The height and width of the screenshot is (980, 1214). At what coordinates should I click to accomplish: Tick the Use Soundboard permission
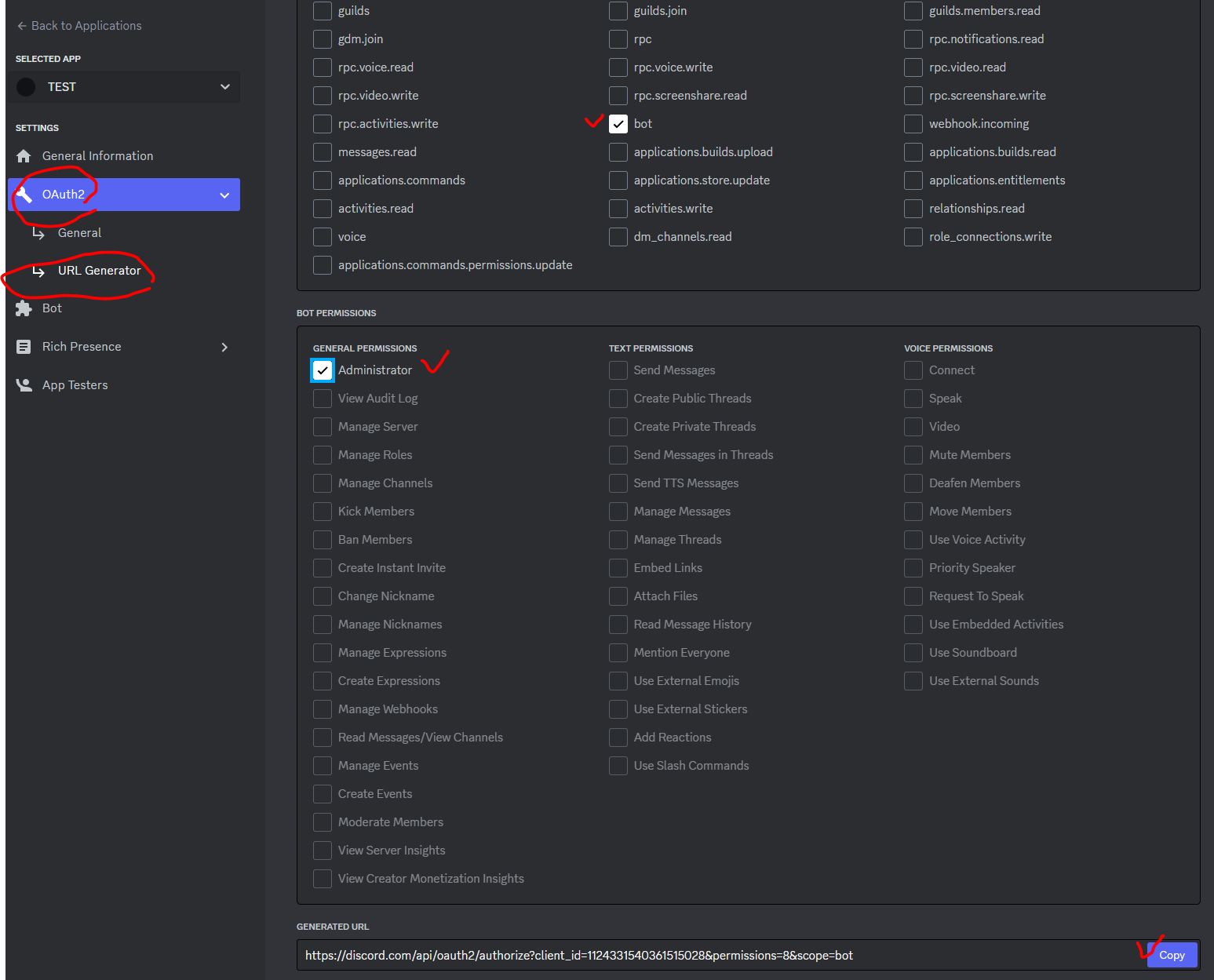[x=913, y=653]
